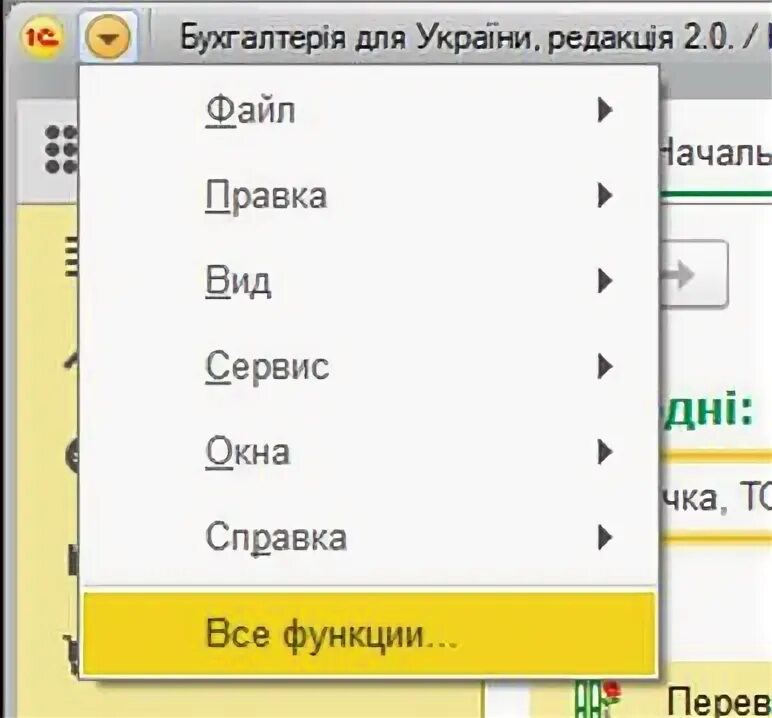The width and height of the screenshot is (772, 718).
Task: Expand the Правка submenu arrow
Action: [x=605, y=196]
